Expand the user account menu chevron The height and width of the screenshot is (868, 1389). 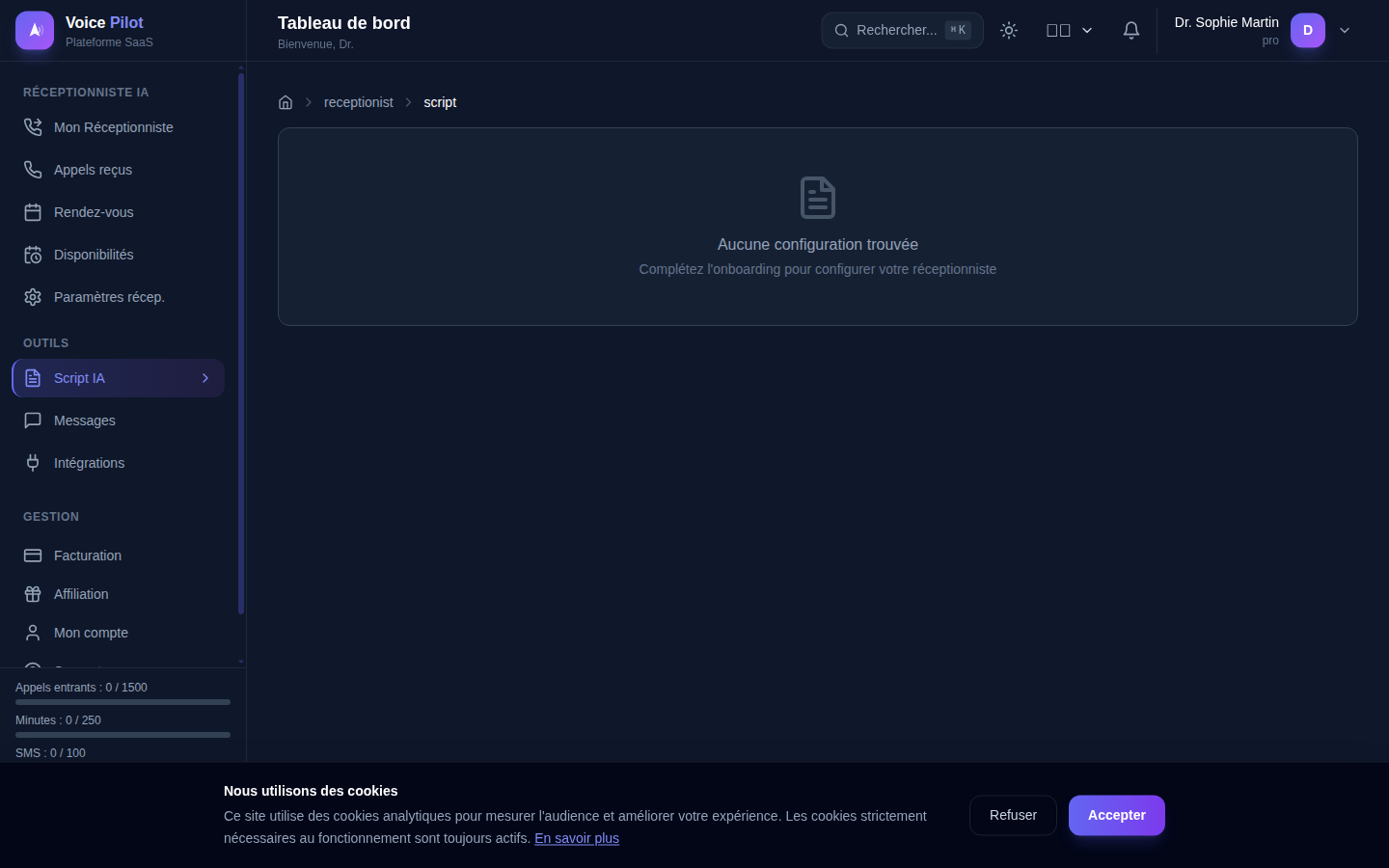pos(1345,30)
